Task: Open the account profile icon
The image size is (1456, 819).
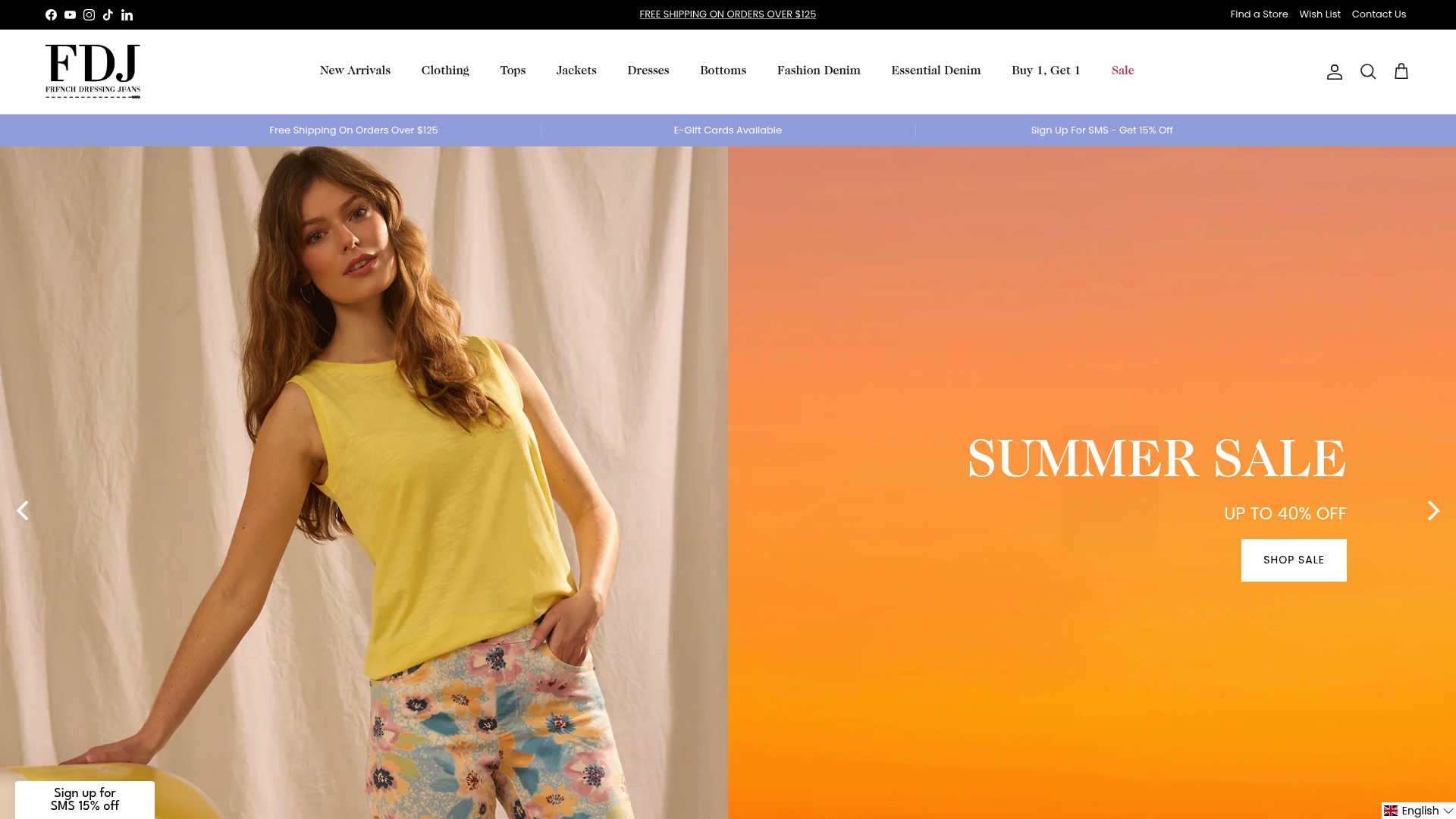Action: 1335,71
